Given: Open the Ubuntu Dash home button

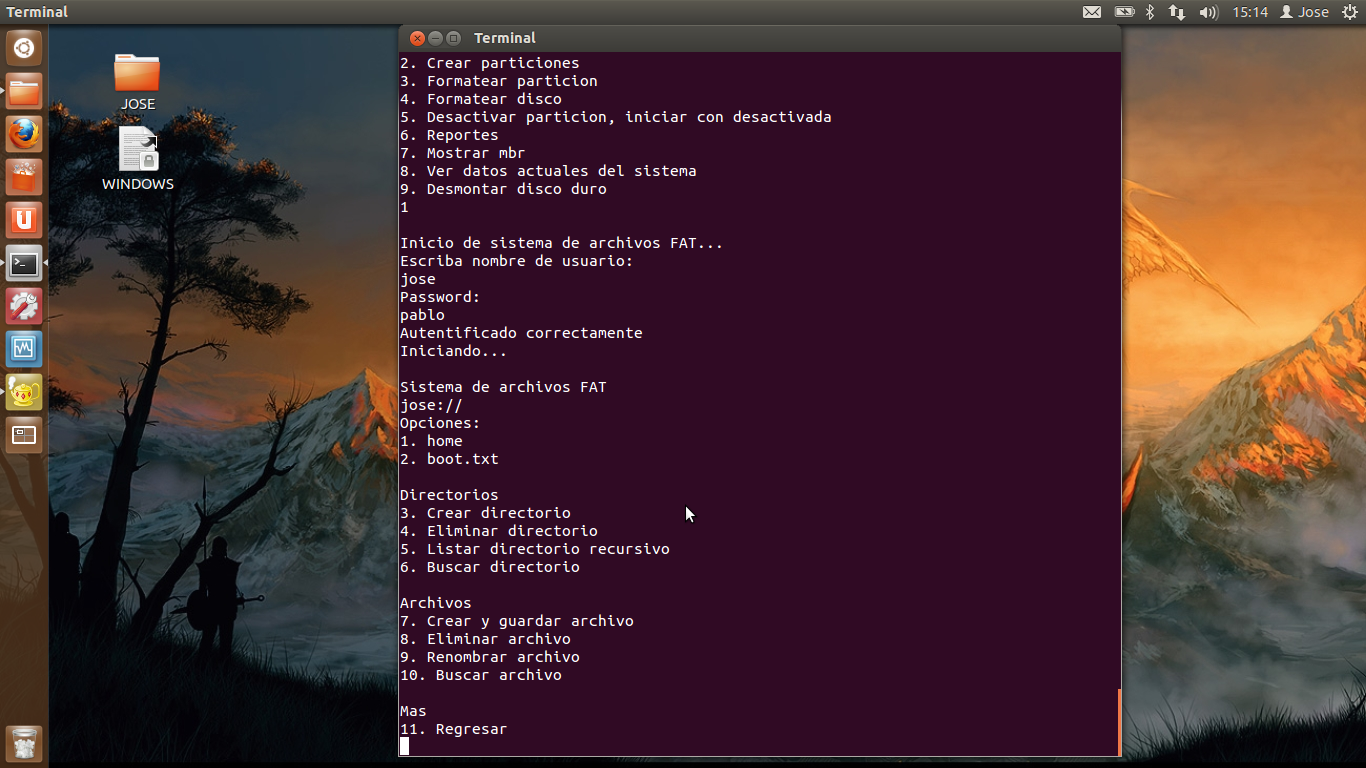Looking at the screenshot, I should pyautogui.click(x=24, y=48).
